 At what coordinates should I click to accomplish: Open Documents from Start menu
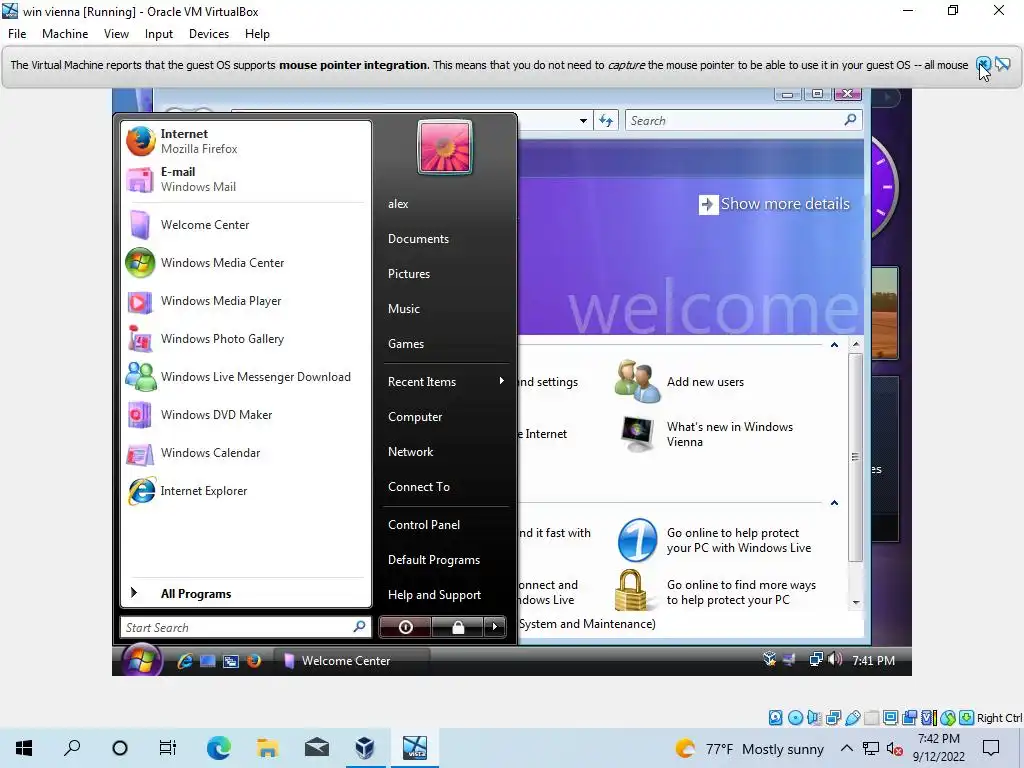(445, 239)
